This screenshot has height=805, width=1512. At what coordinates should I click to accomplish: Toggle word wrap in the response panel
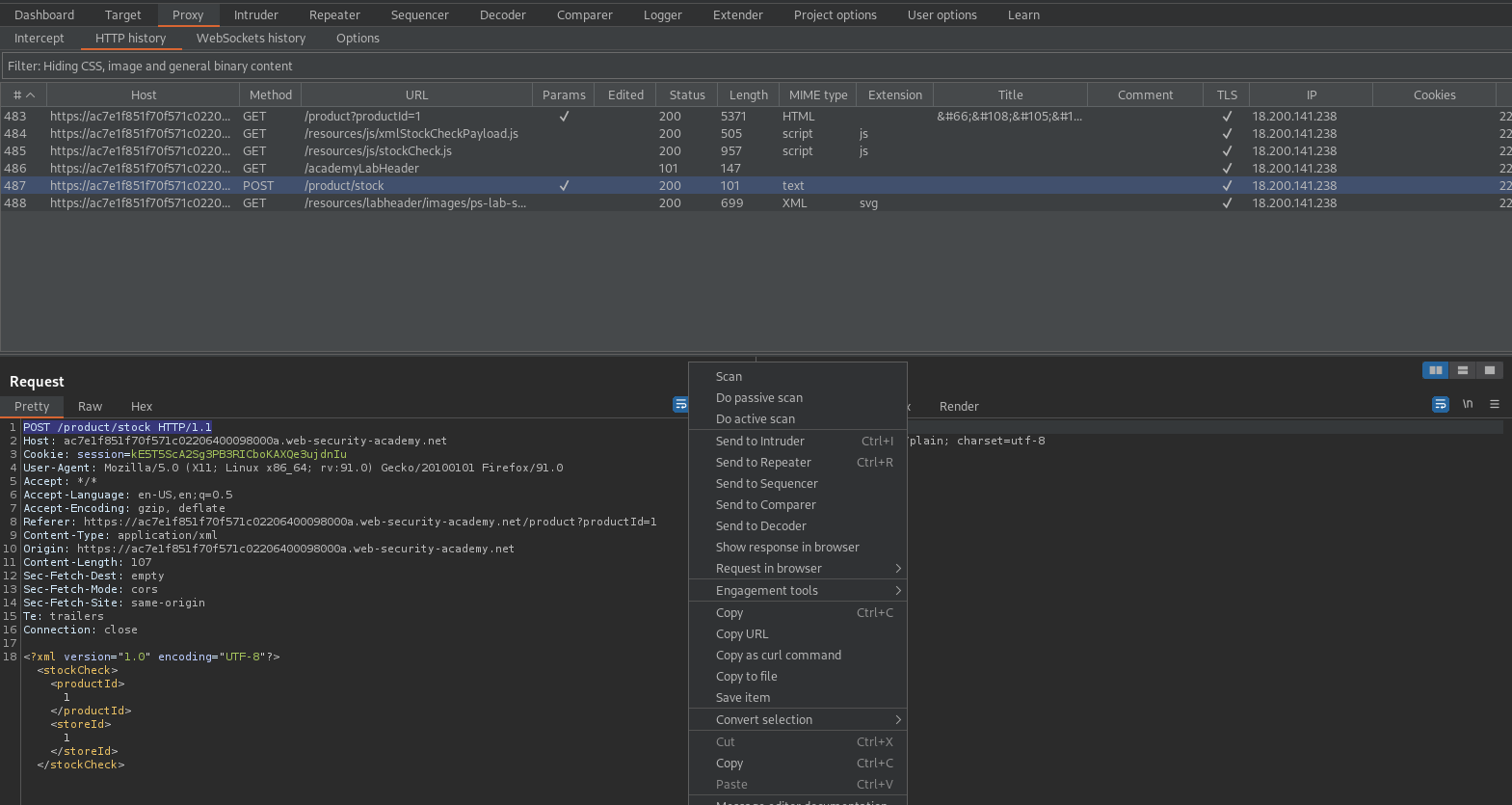1440,405
